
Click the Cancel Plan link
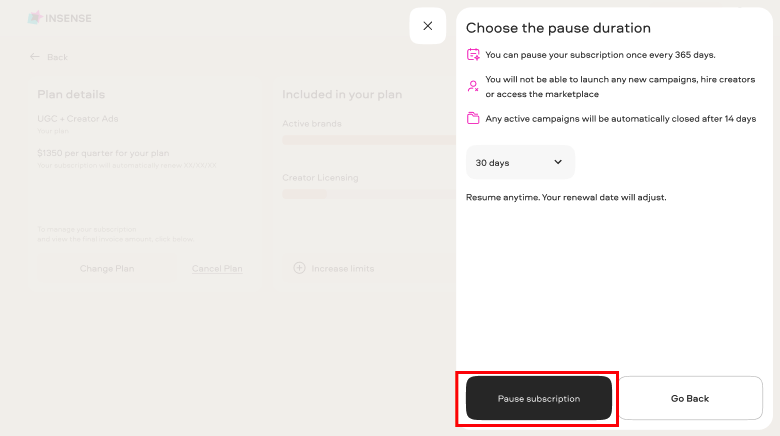pos(217,269)
